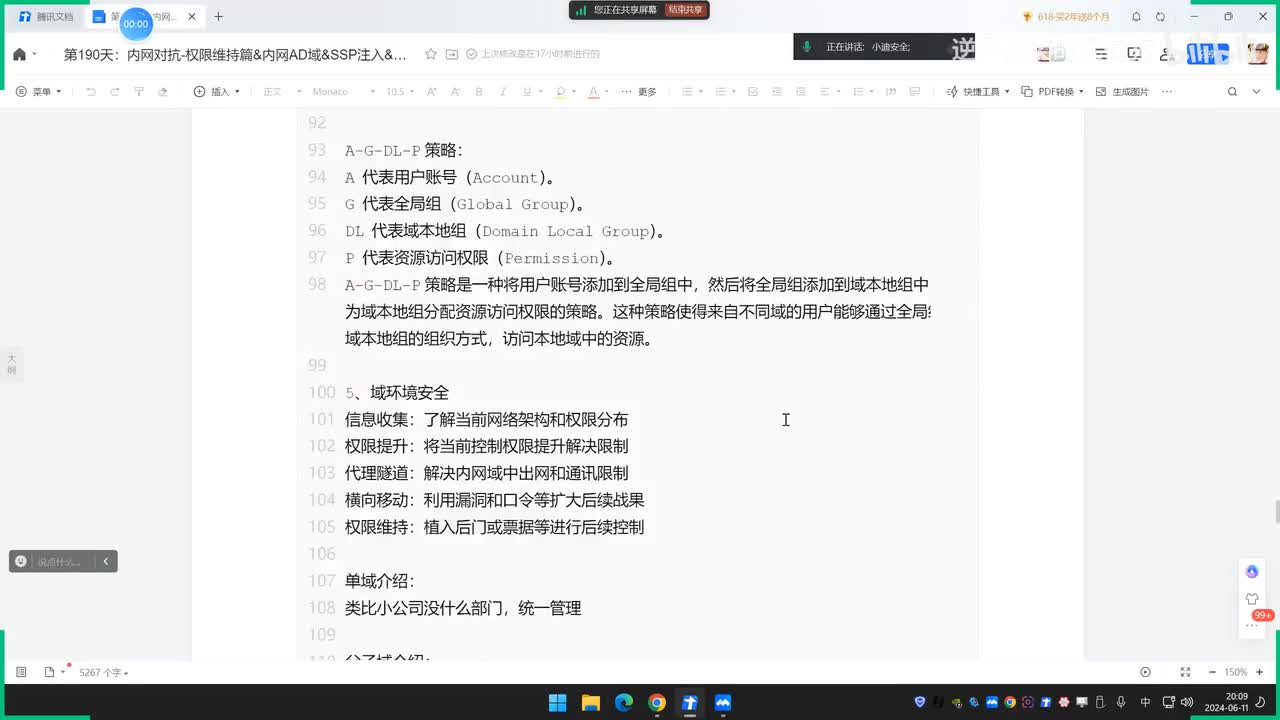The height and width of the screenshot is (720, 1280).
Task: Open the search icon in the toolbar
Action: [x=1232, y=91]
